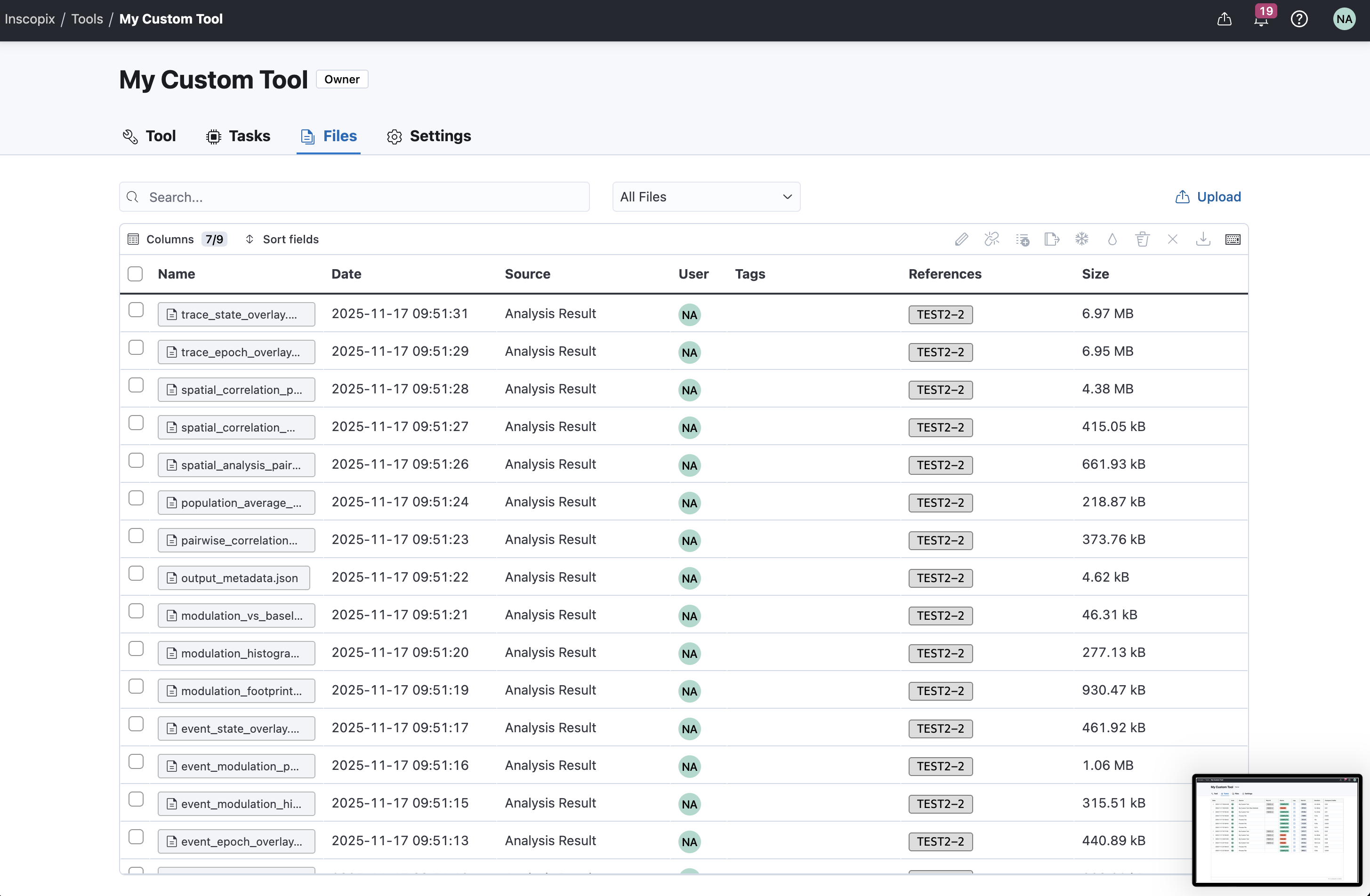
Task: Click the pencil edit icon in table toolbar
Action: point(961,240)
